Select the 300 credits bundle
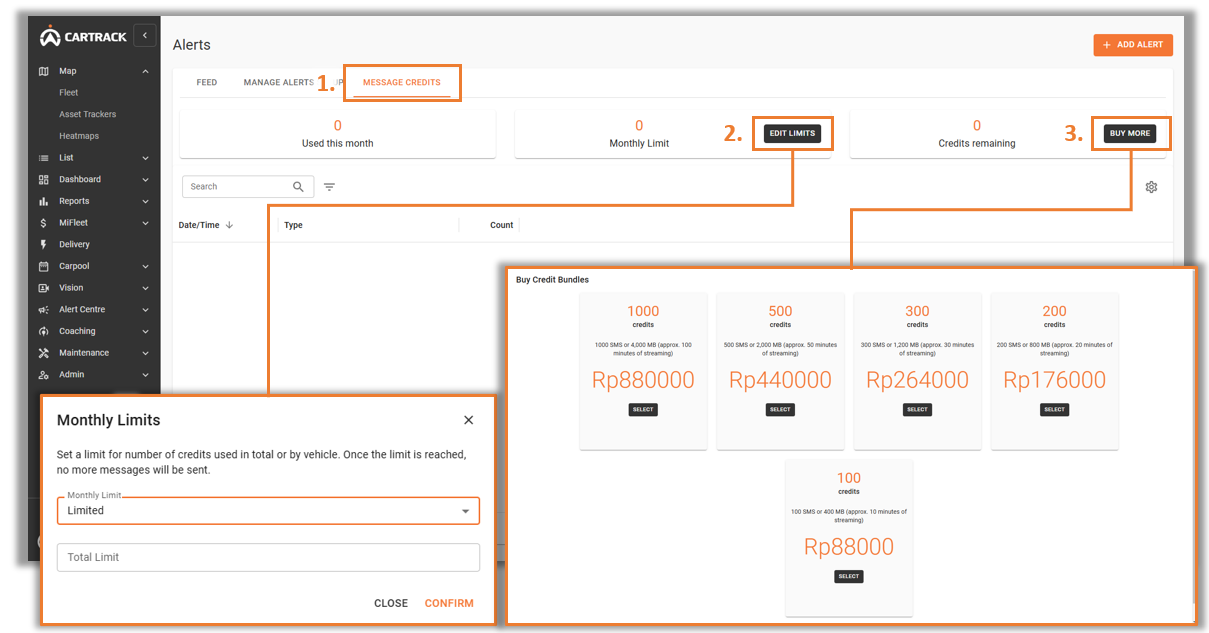The width and height of the screenshot is (1209, 633). (x=917, y=409)
